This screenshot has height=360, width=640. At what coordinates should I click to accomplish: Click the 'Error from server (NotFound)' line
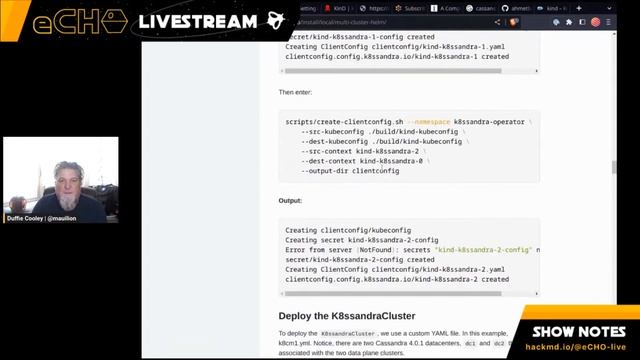pyautogui.click(x=412, y=250)
